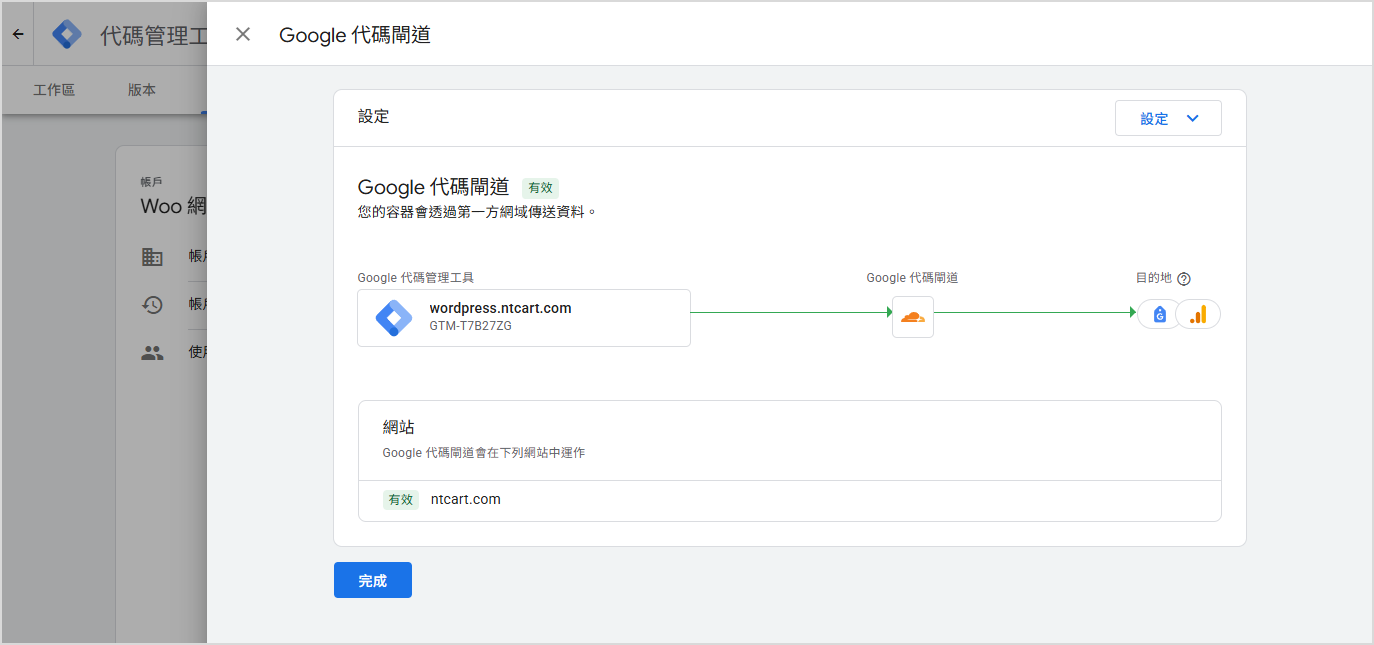The image size is (1374, 645).
Task: Click the users people icon in background
Action: click(152, 353)
